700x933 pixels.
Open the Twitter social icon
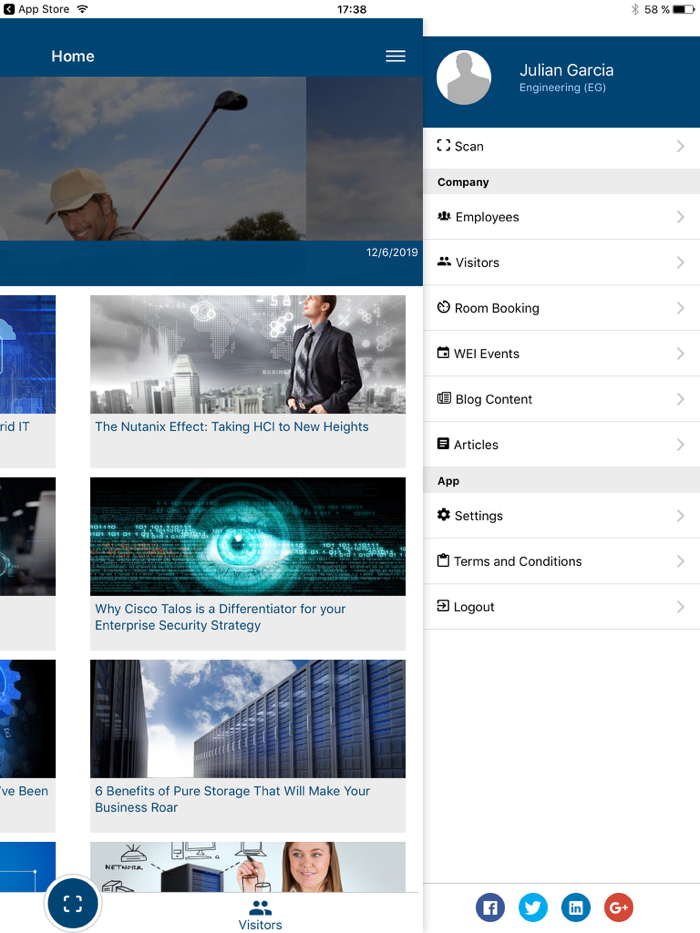click(x=533, y=907)
